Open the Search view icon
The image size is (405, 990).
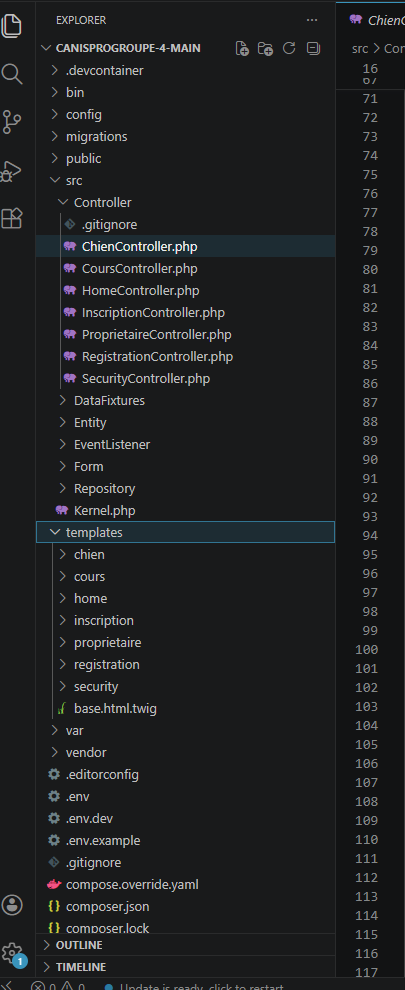12,73
